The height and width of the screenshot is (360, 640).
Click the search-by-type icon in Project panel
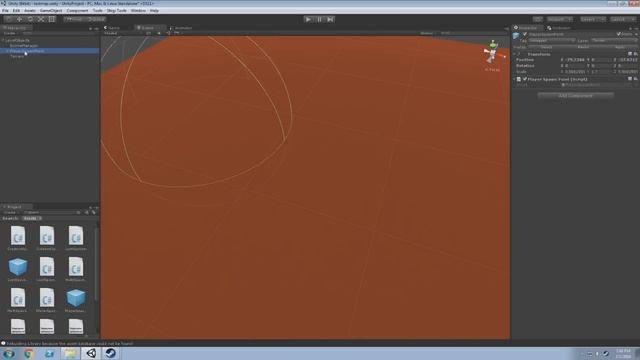87,212
